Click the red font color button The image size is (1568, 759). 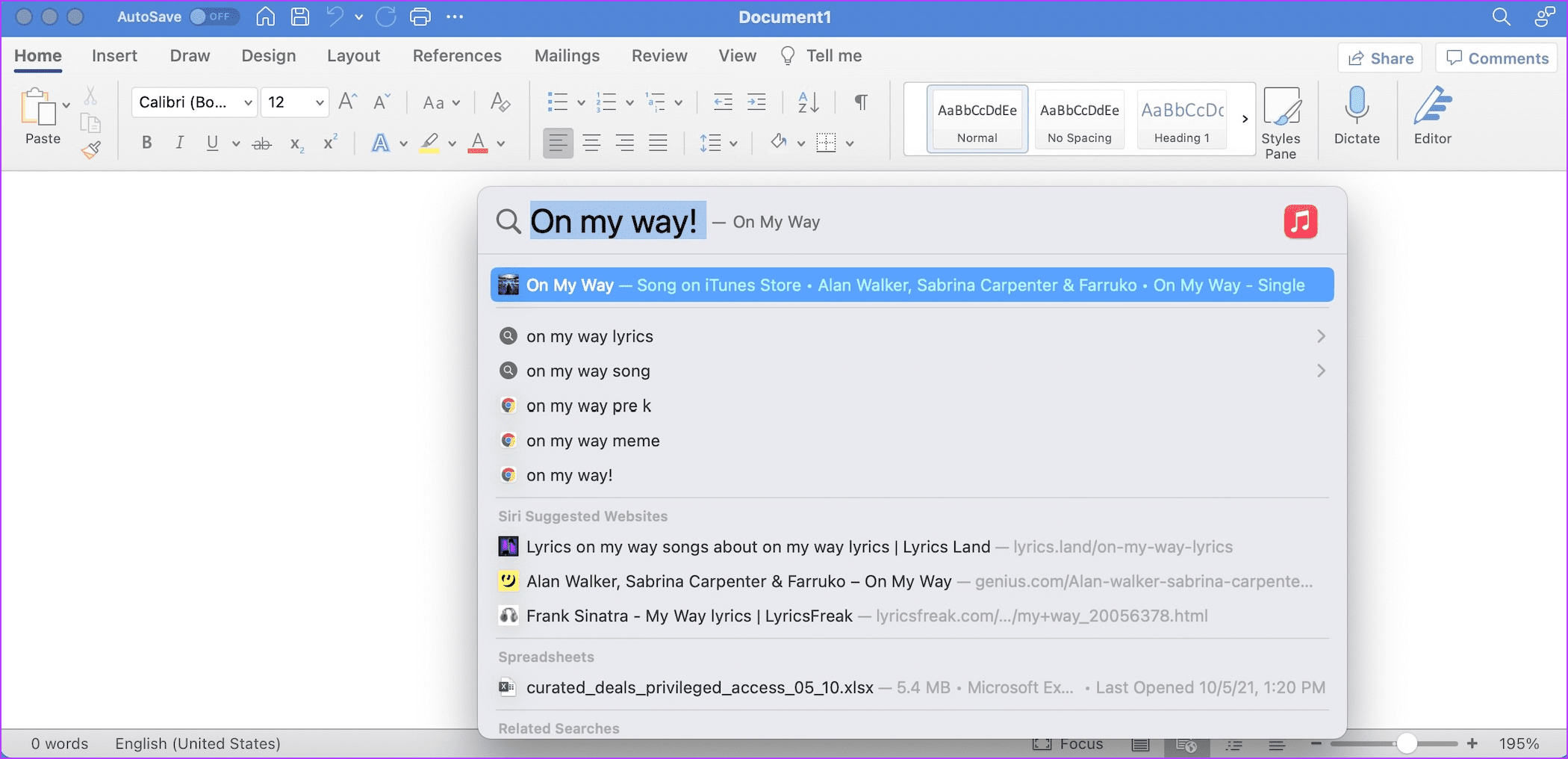coord(478,143)
